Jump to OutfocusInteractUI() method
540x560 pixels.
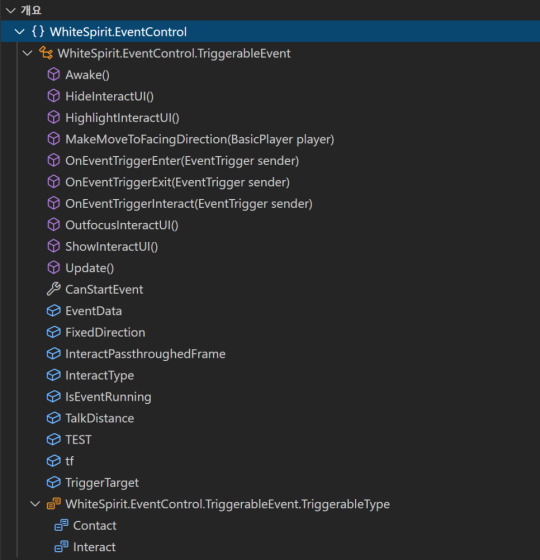(122, 225)
